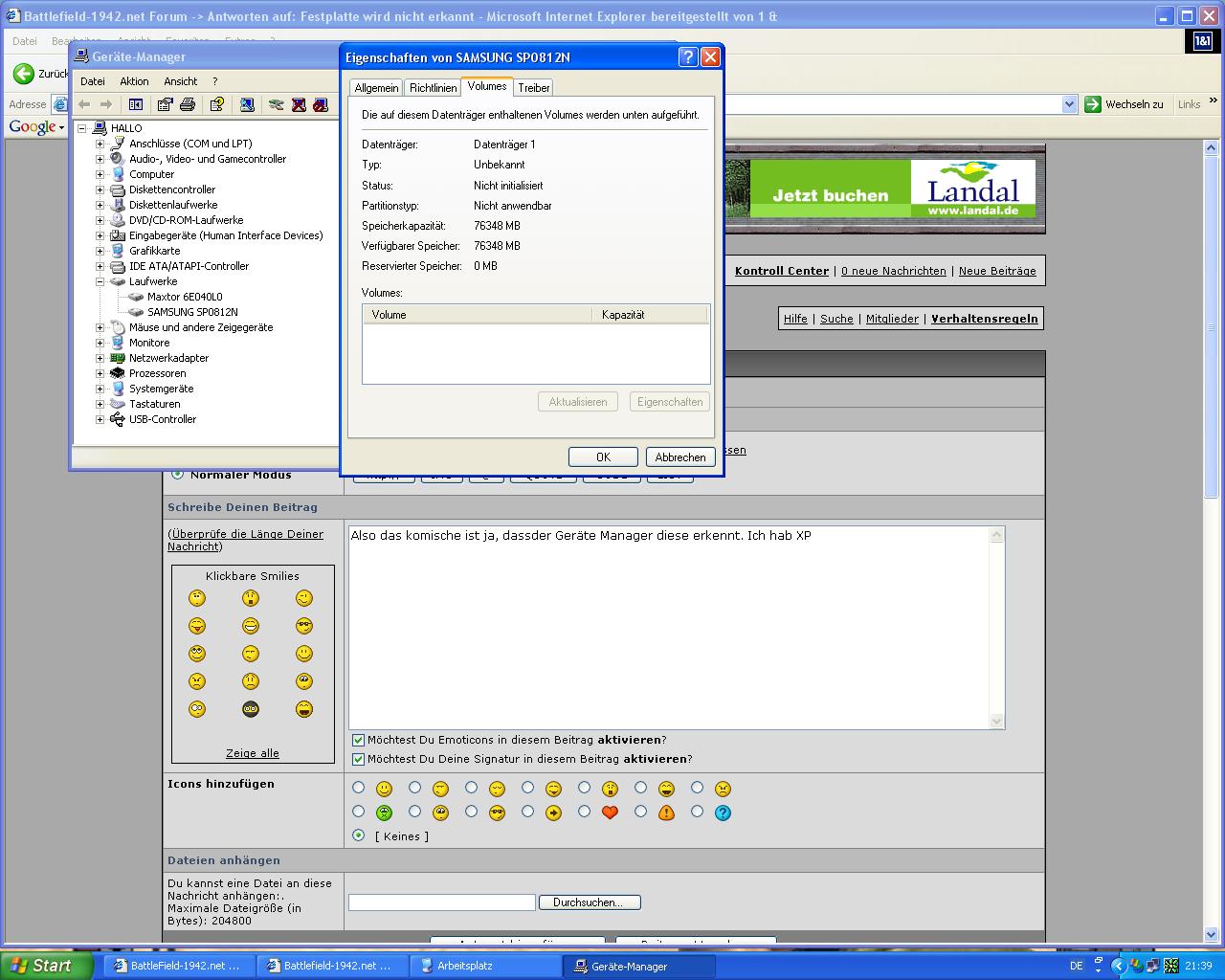Click printer icon in Geräte-Manager toolbar
This screenshot has height=980, width=1225.
point(188,104)
